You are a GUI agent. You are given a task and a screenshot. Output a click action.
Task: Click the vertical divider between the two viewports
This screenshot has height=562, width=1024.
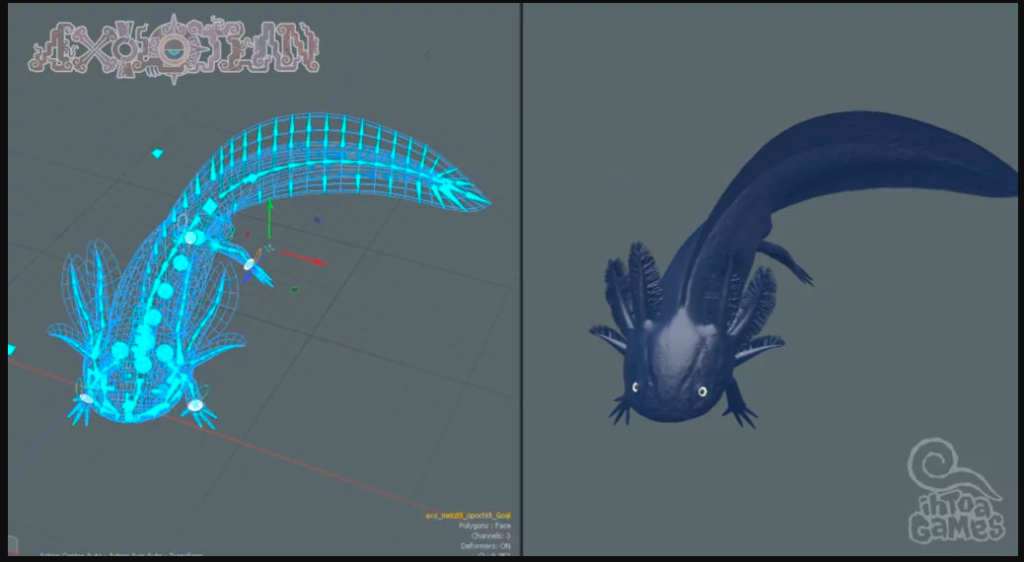[521, 280]
